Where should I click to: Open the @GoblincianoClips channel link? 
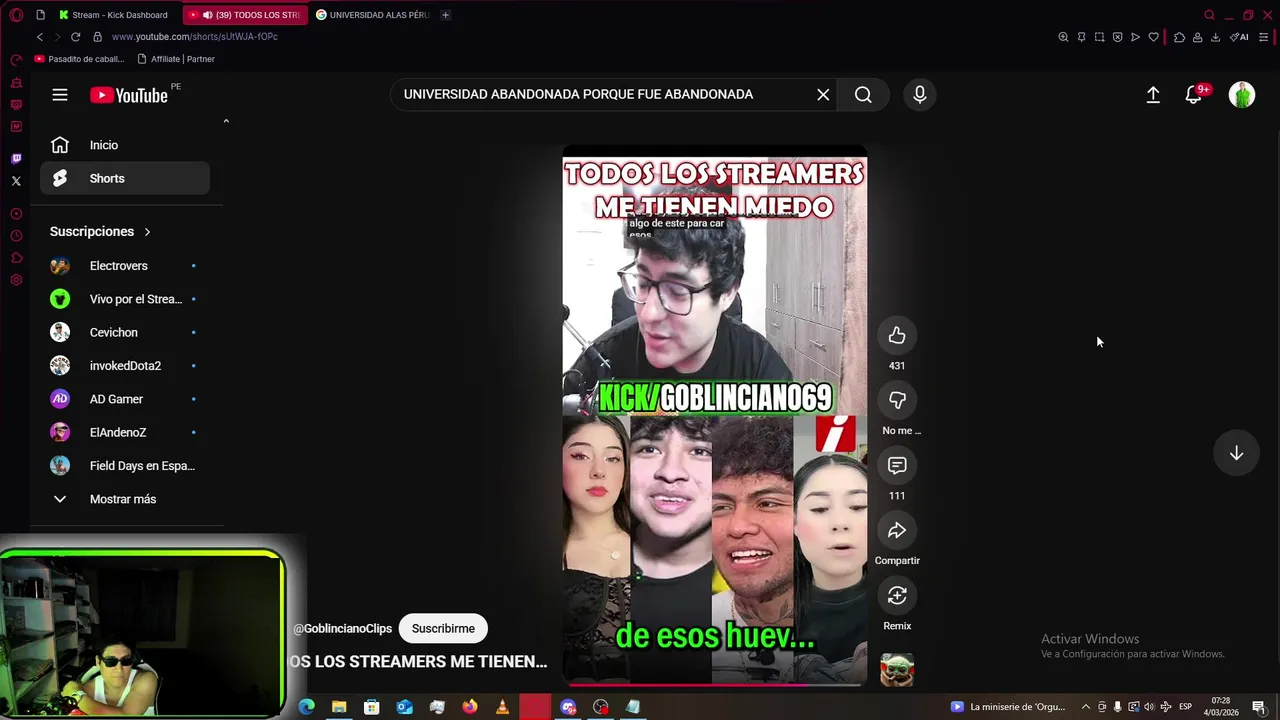click(x=342, y=629)
